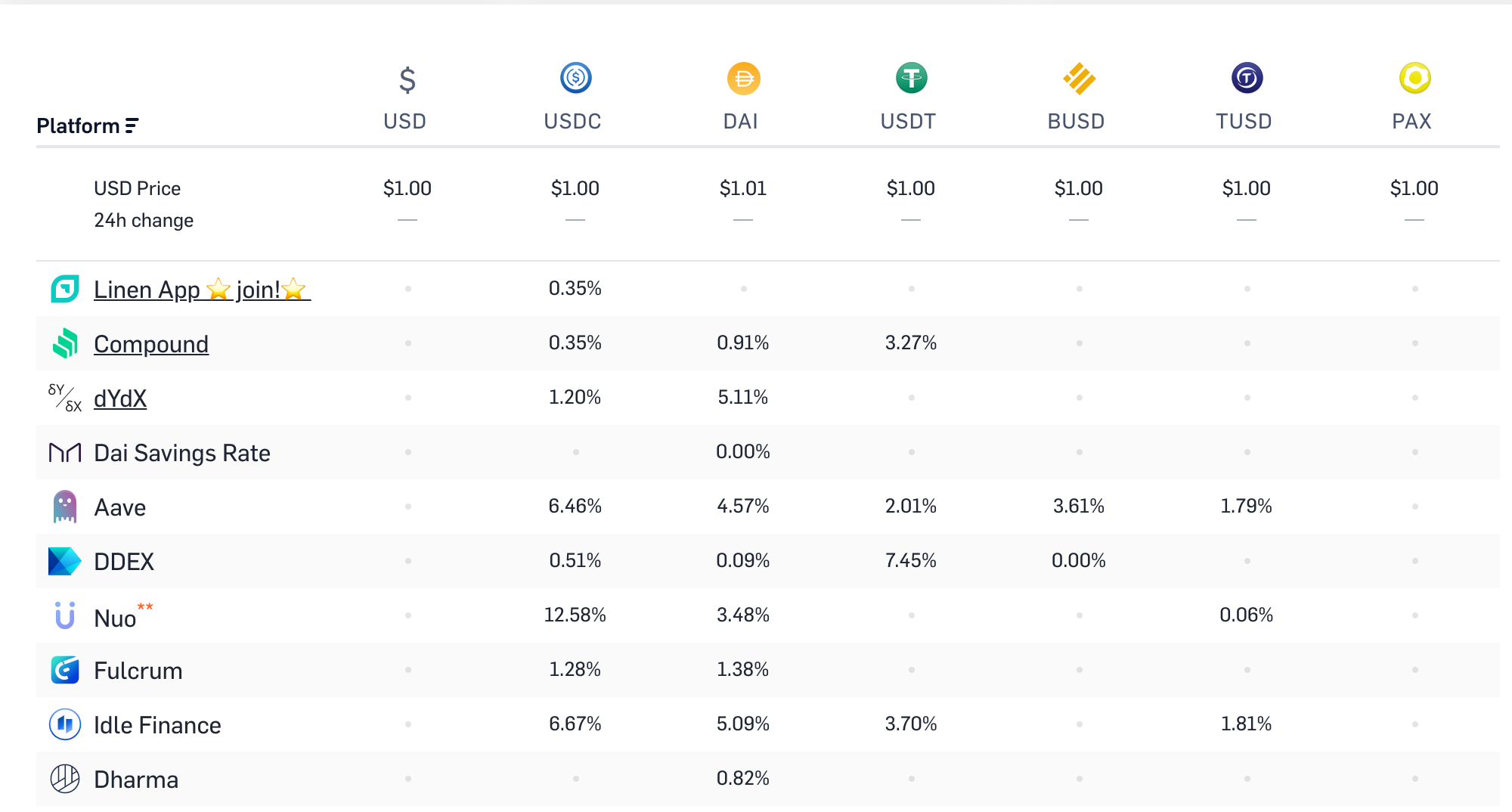Click the BUSD coin icon
Viewport: 1512px width, 812px height.
coord(1079,78)
